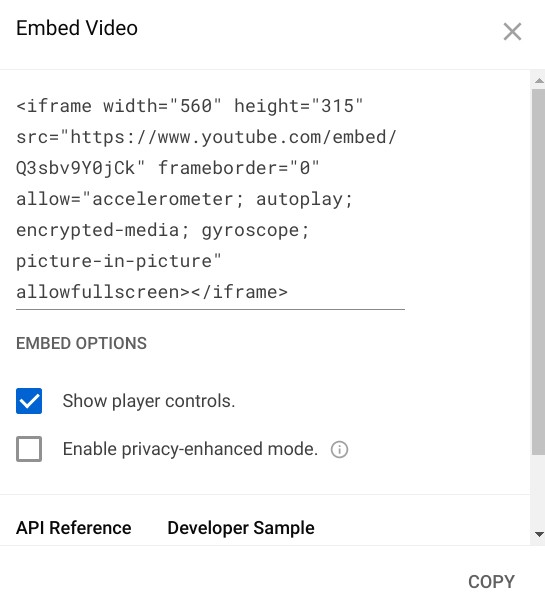545x615 pixels.
Task: Click the frameborder="0" code line
Action: 168,168
